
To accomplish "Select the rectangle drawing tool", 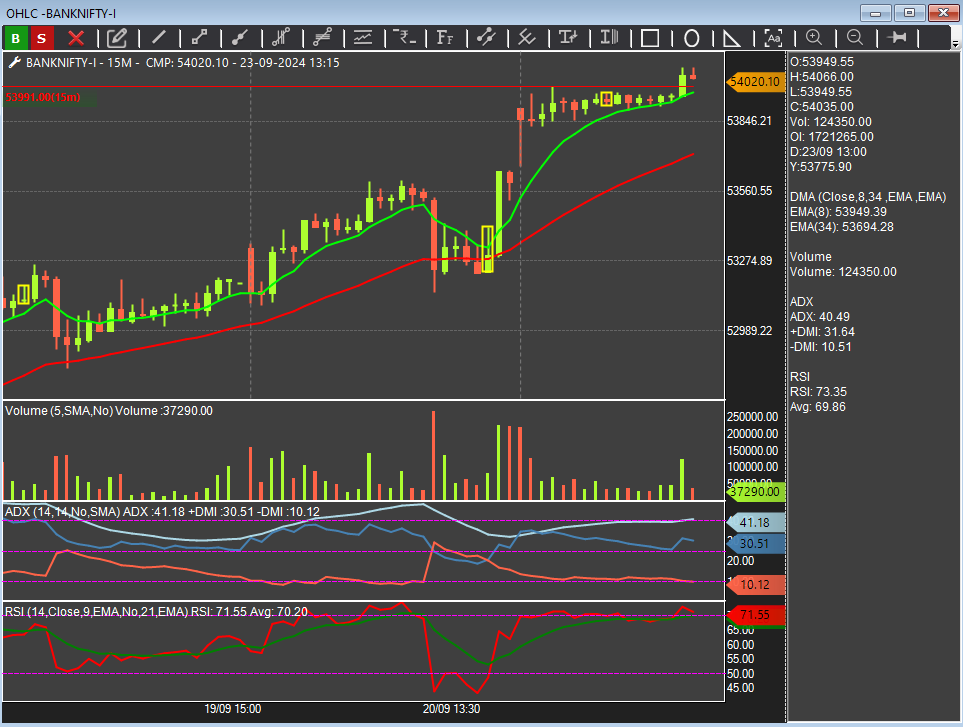I will (x=650, y=39).
